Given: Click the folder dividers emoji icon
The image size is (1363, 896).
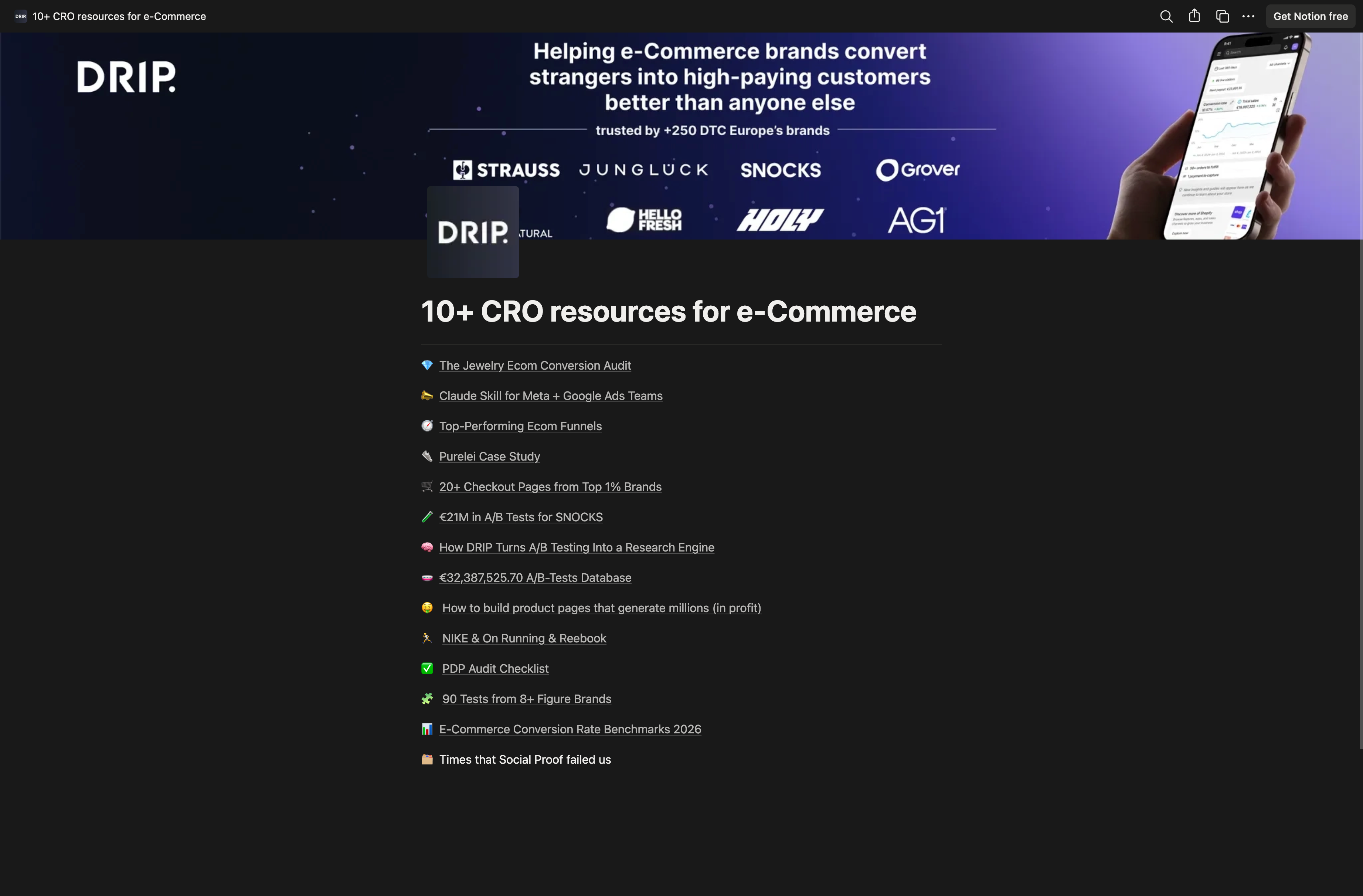Looking at the screenshot, I should click(x=427, y=760).
